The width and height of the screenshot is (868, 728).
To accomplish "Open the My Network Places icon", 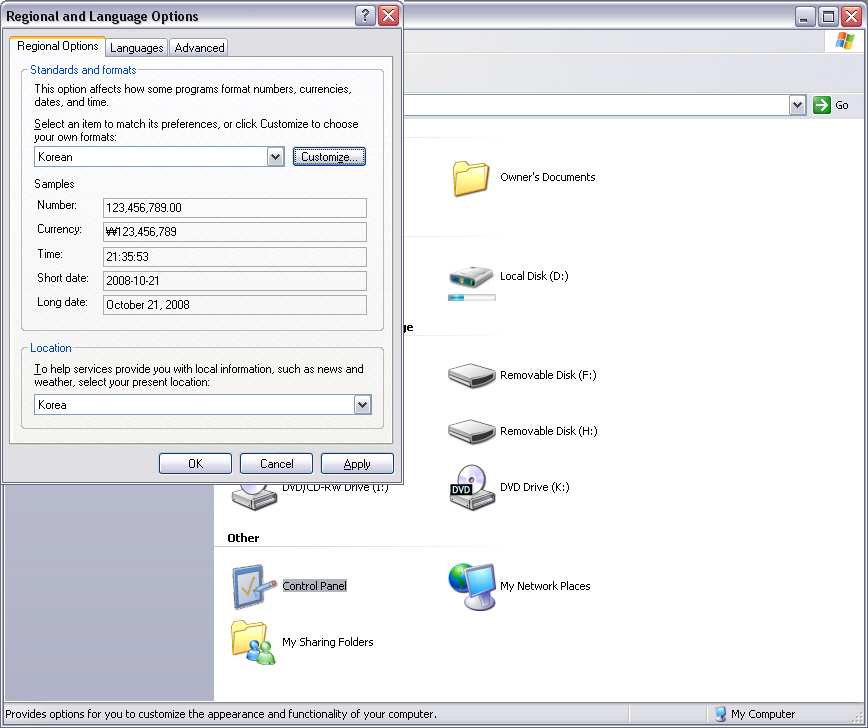I will pyautogui.click(x=472, y=586).
